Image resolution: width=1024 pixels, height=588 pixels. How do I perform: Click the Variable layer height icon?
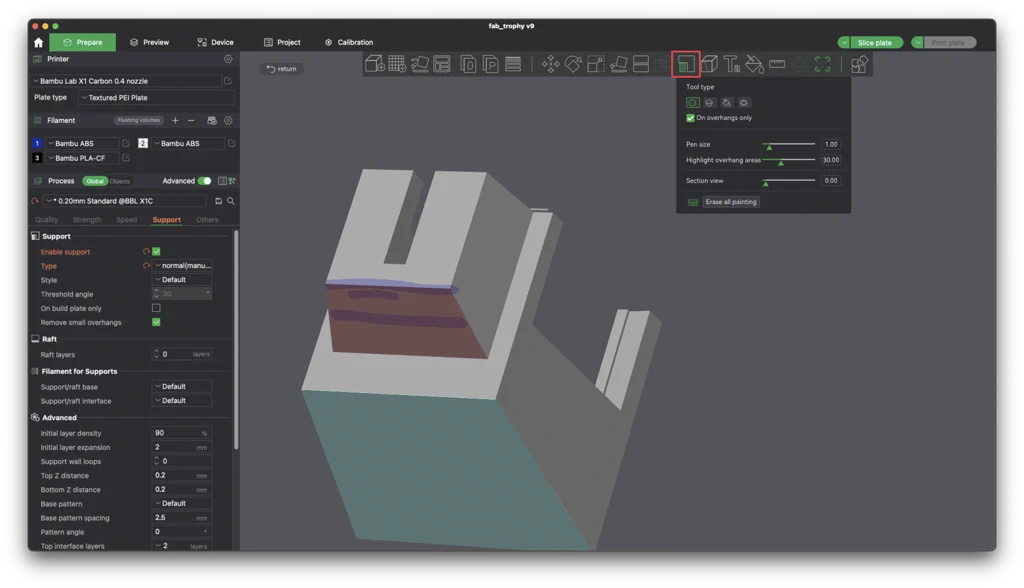coord(513,64)
